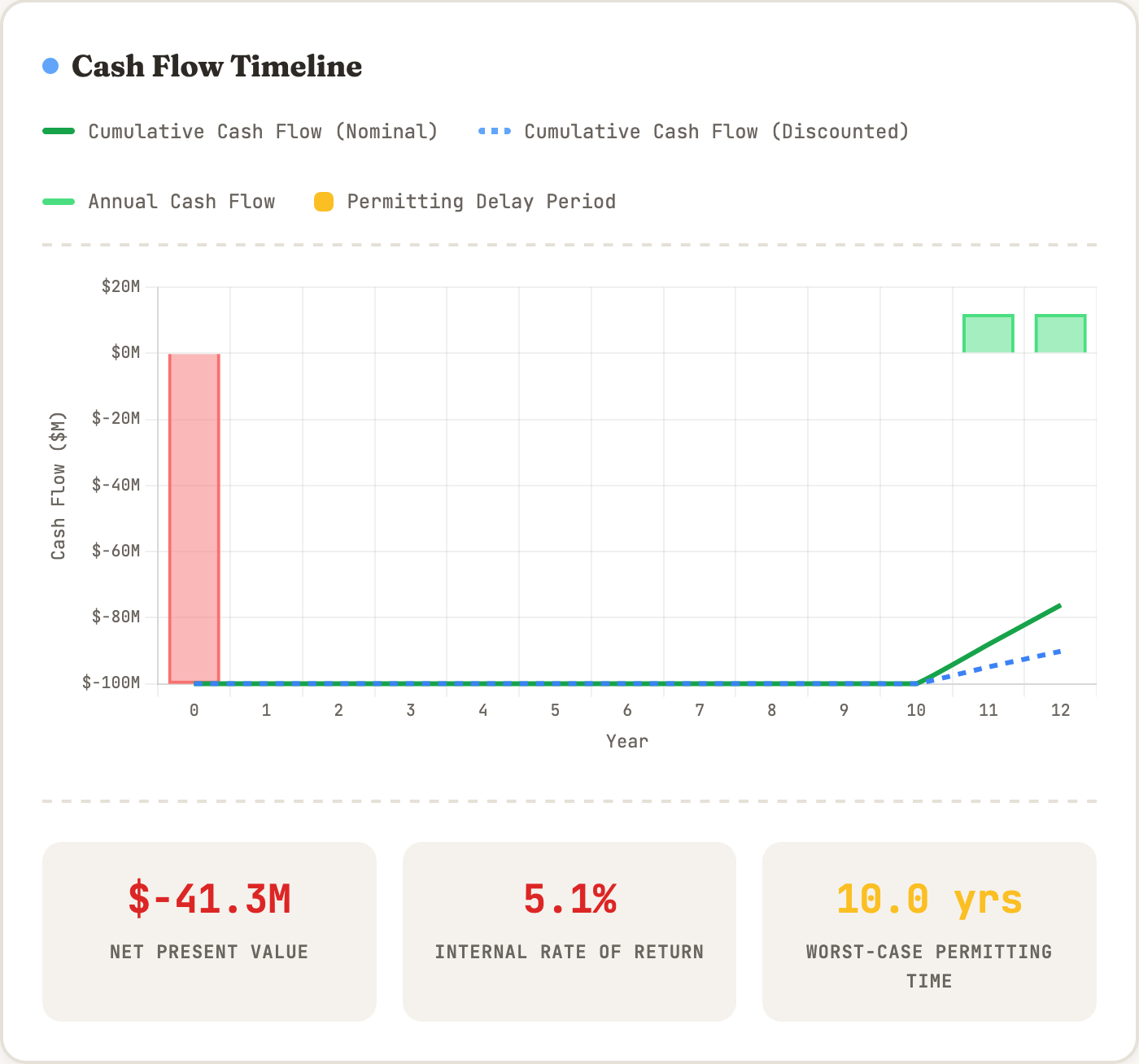Select the Worst-Case Permitting Time card
This screenshot has width=1139, height=1064.
point(929,931)
